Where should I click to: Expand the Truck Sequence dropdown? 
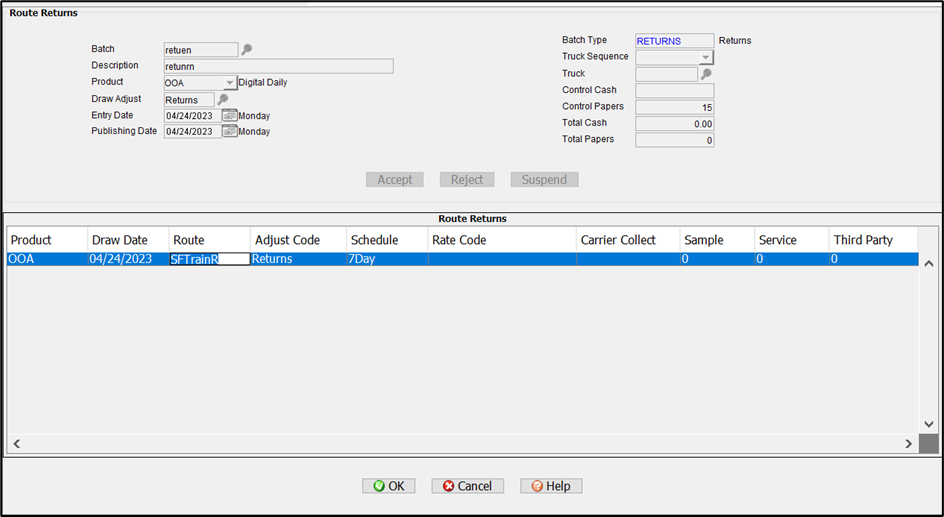coord(706,58)
